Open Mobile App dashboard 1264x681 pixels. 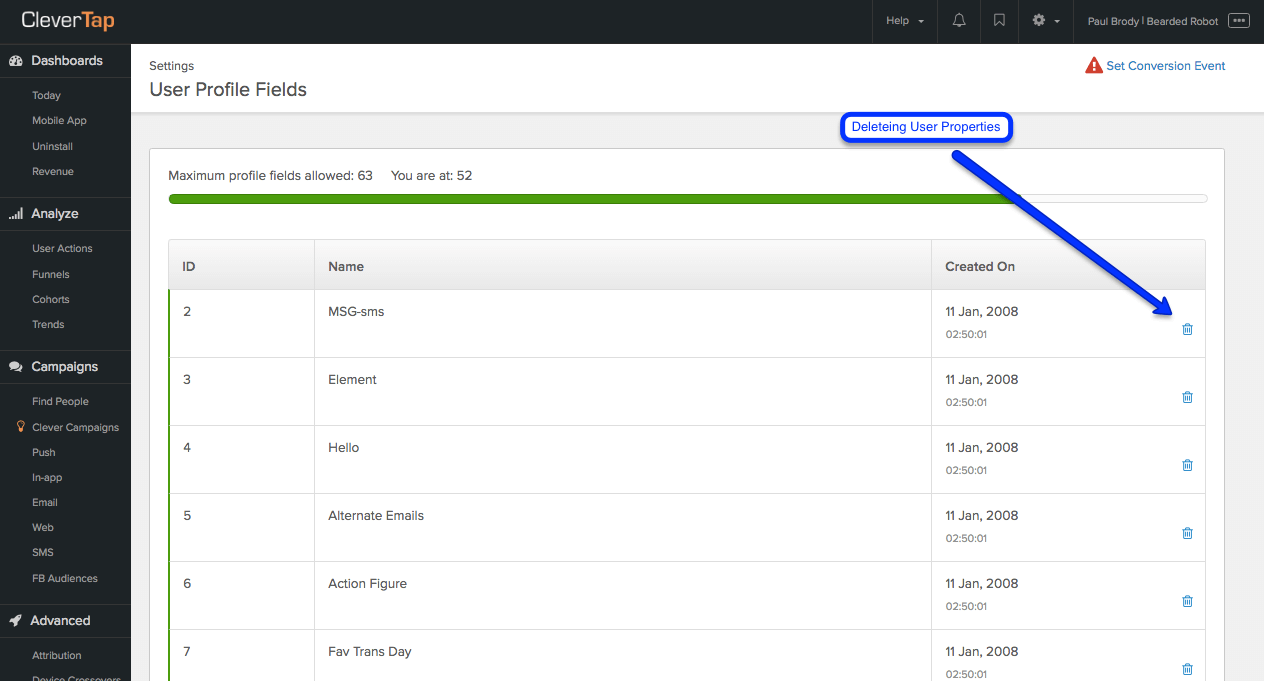pyautogui.click(x=59, y=120)
